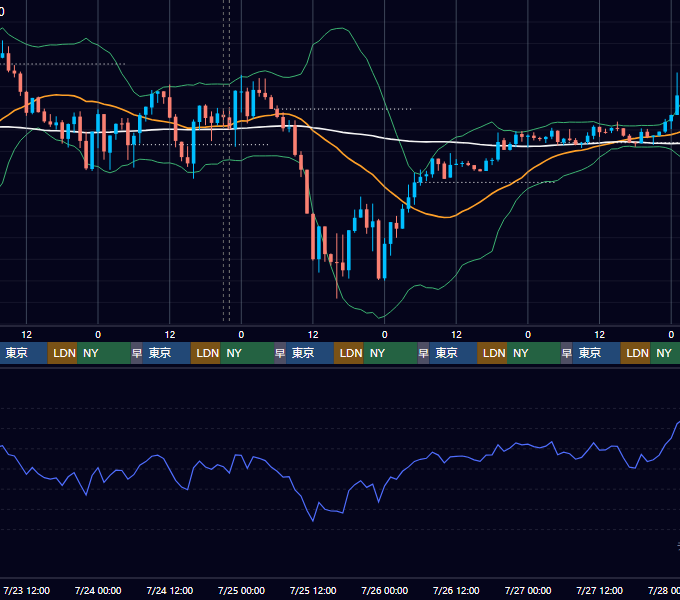
Task: Select the LDN session block before the 7/25 00:00 NY block
Action: [x=206, y=353]
